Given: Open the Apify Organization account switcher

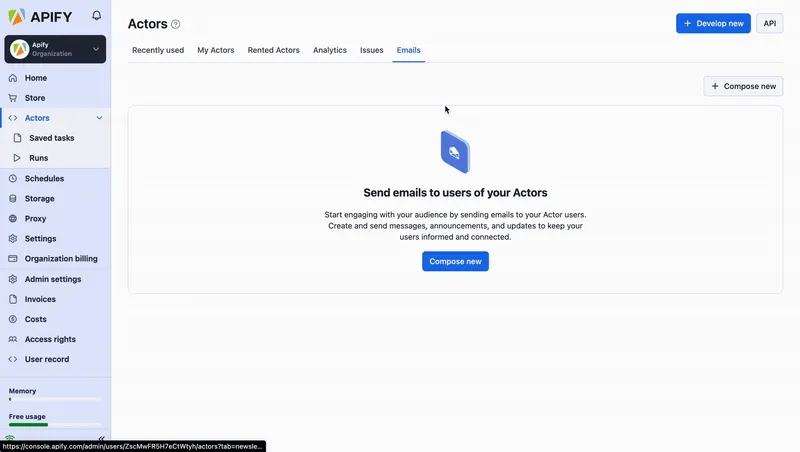Looking at the screenshot, I should 55,49.
